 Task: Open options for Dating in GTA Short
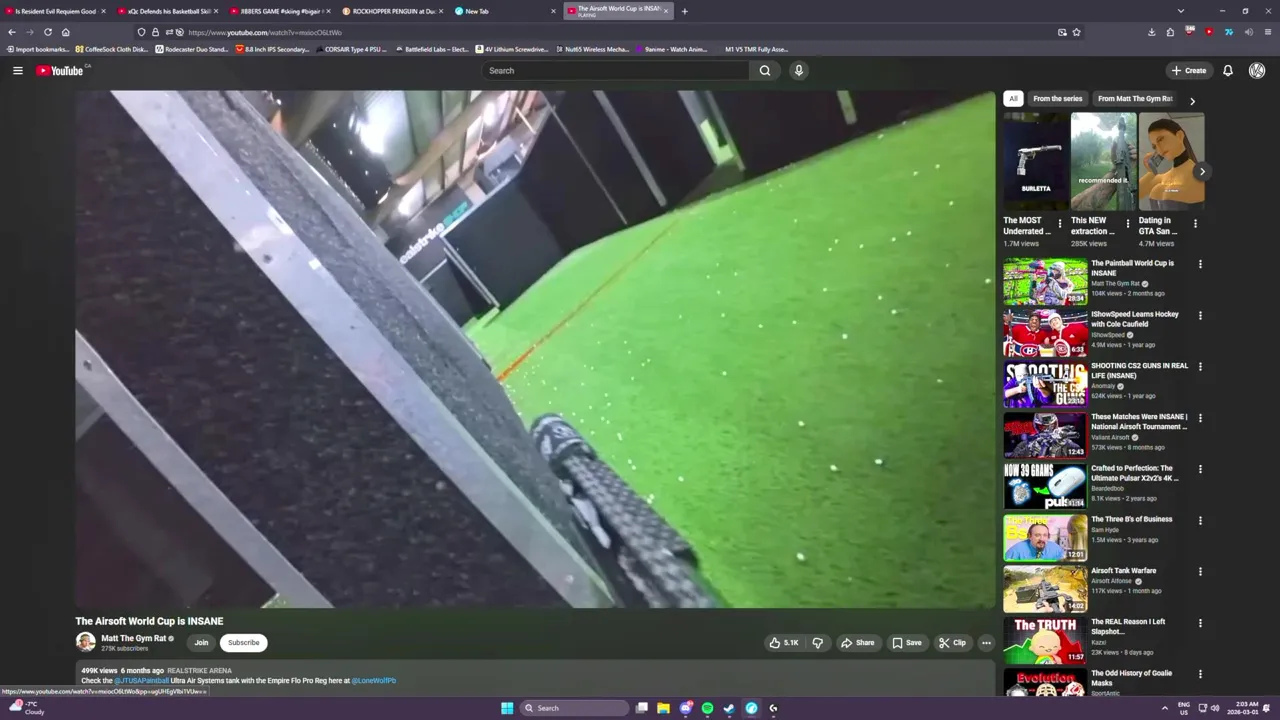tap(1195, 224)
